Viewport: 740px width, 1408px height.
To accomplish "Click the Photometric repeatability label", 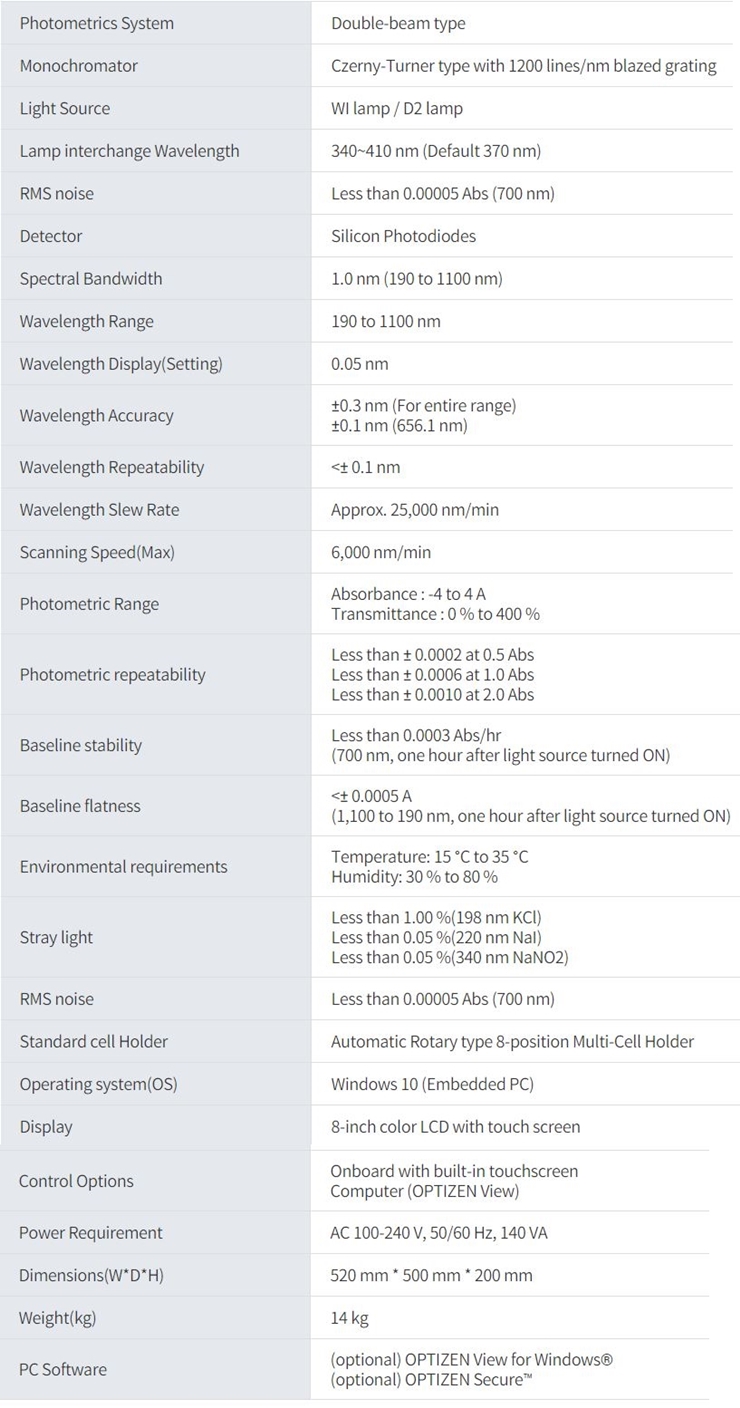I will [113, 675].
